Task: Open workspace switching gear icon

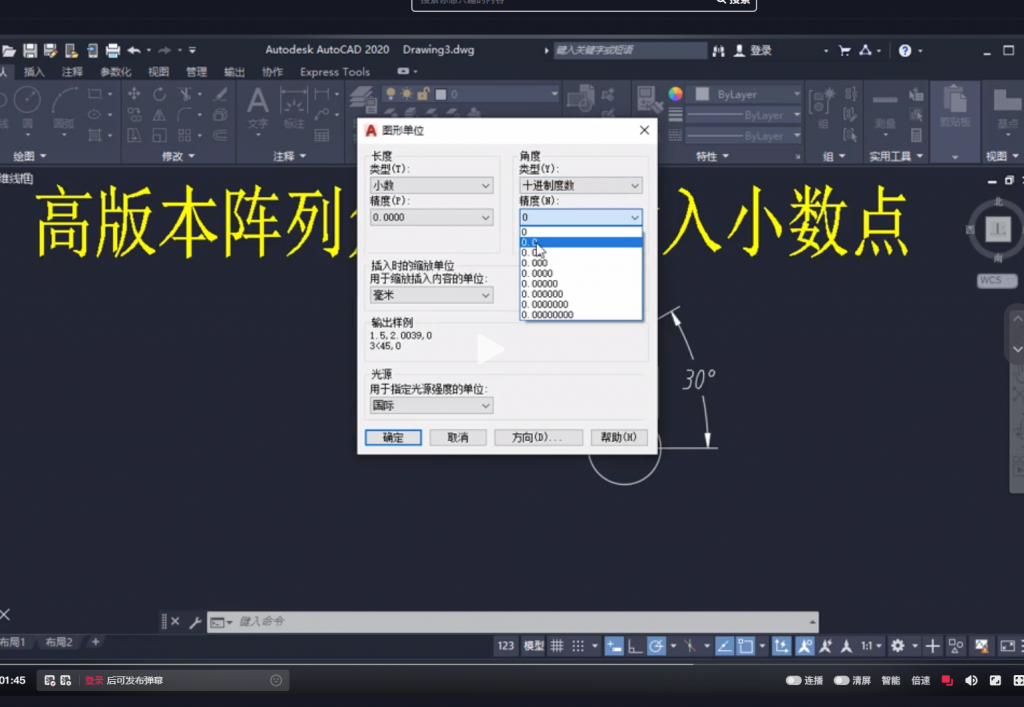Action: (898, 646)
